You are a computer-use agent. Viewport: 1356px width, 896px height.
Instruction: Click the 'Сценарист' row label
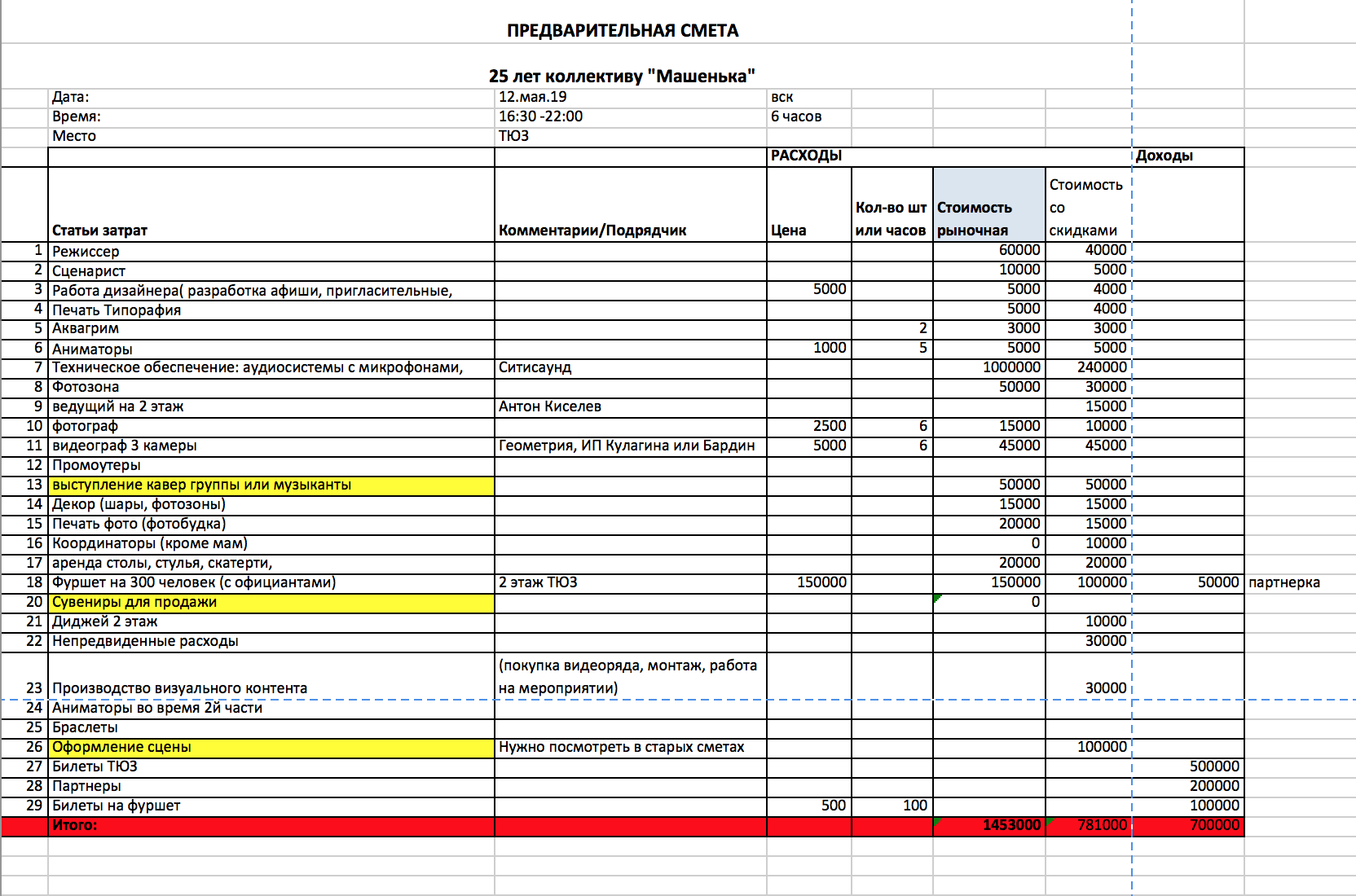pyautogui.click(x=271, y=270)
